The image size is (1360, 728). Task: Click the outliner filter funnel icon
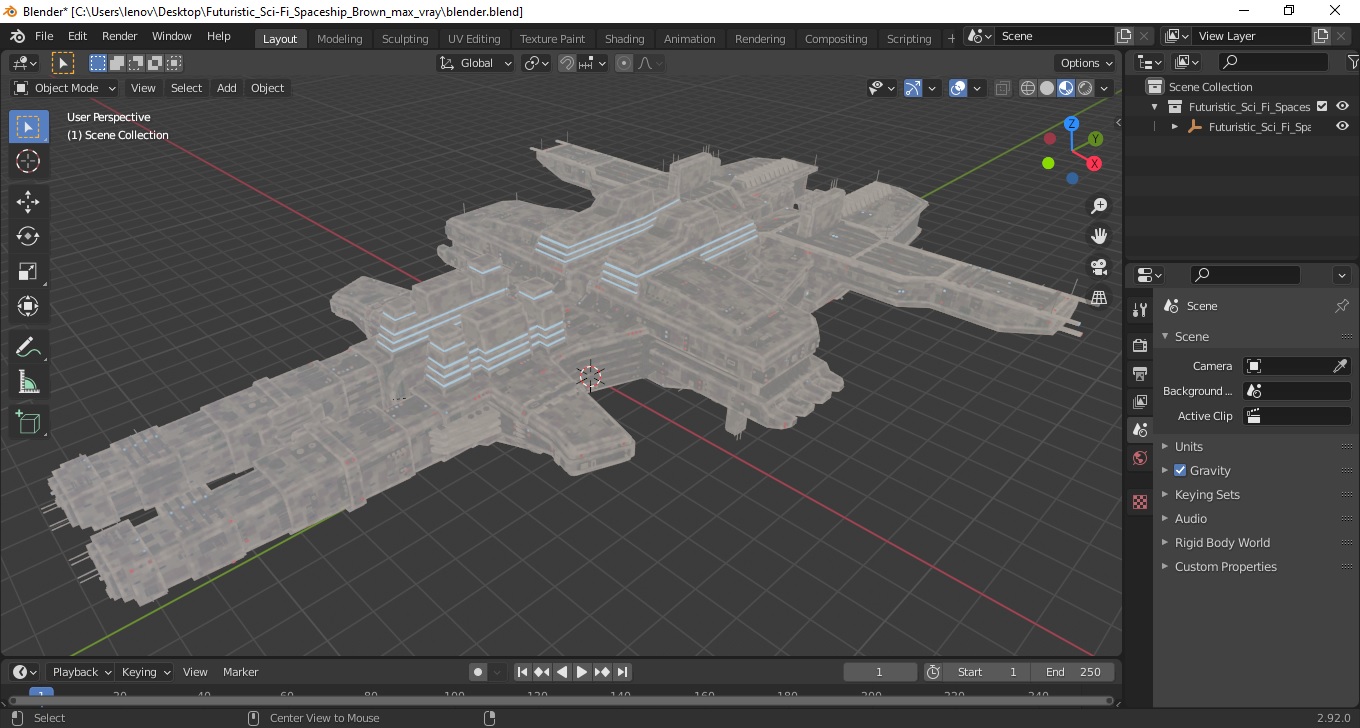[x=1353, y=62]
